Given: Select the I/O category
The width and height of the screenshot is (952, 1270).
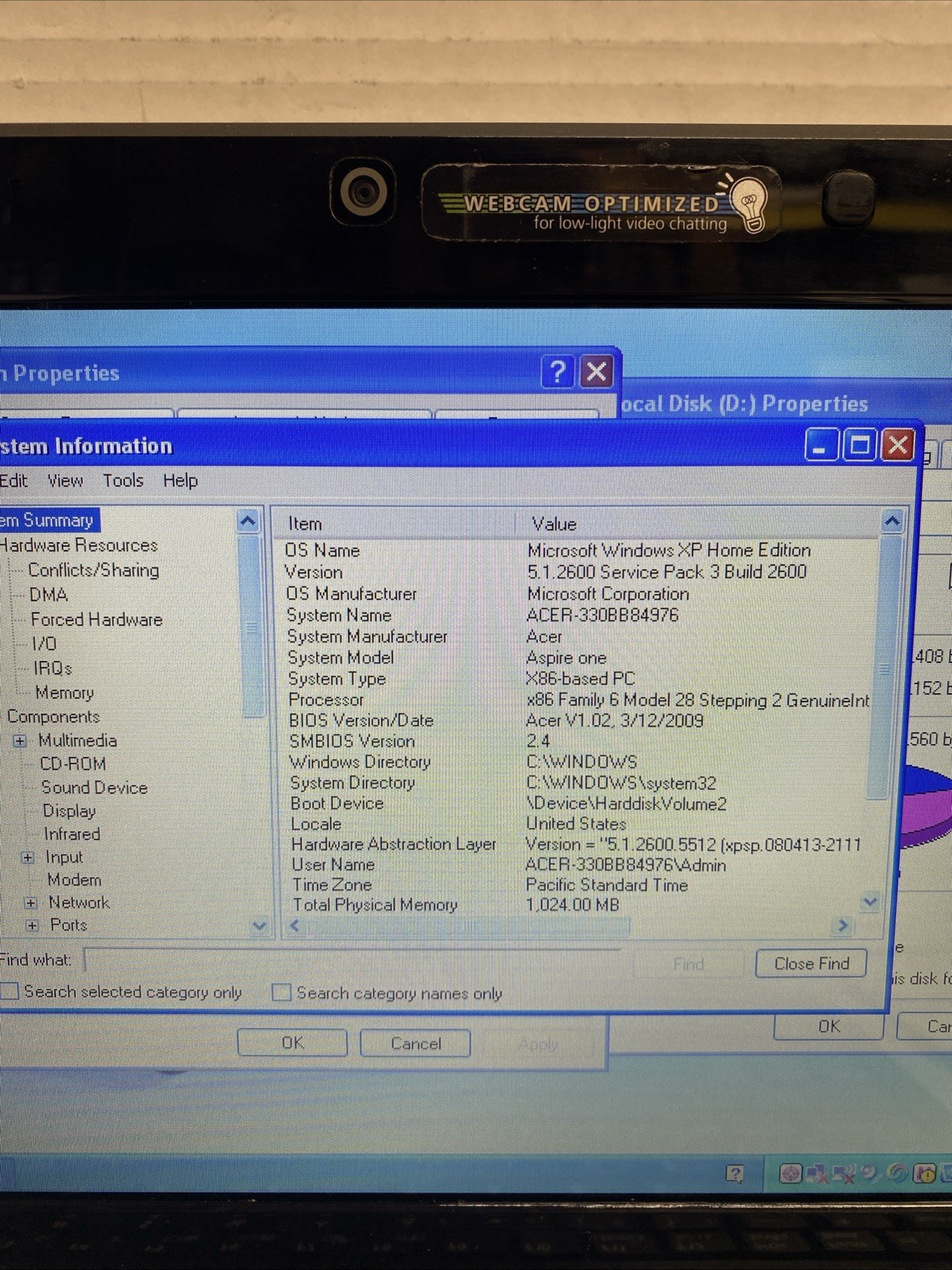Looking at the screenshot, I should 44,643.
